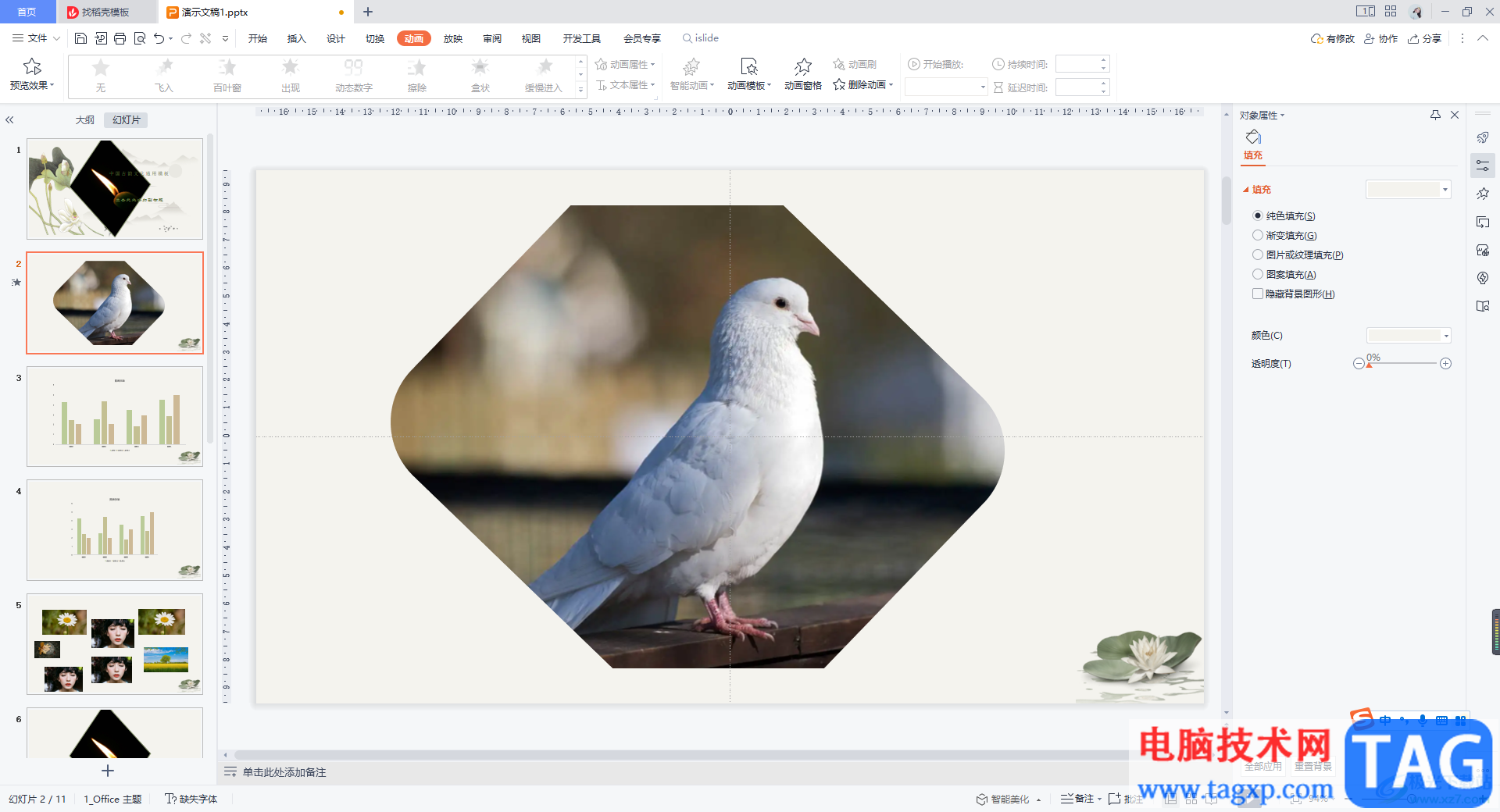Click the Save icon in quick access toolbar
Image resolution: width=1500 pixels, height=812 pixels.
80,38
